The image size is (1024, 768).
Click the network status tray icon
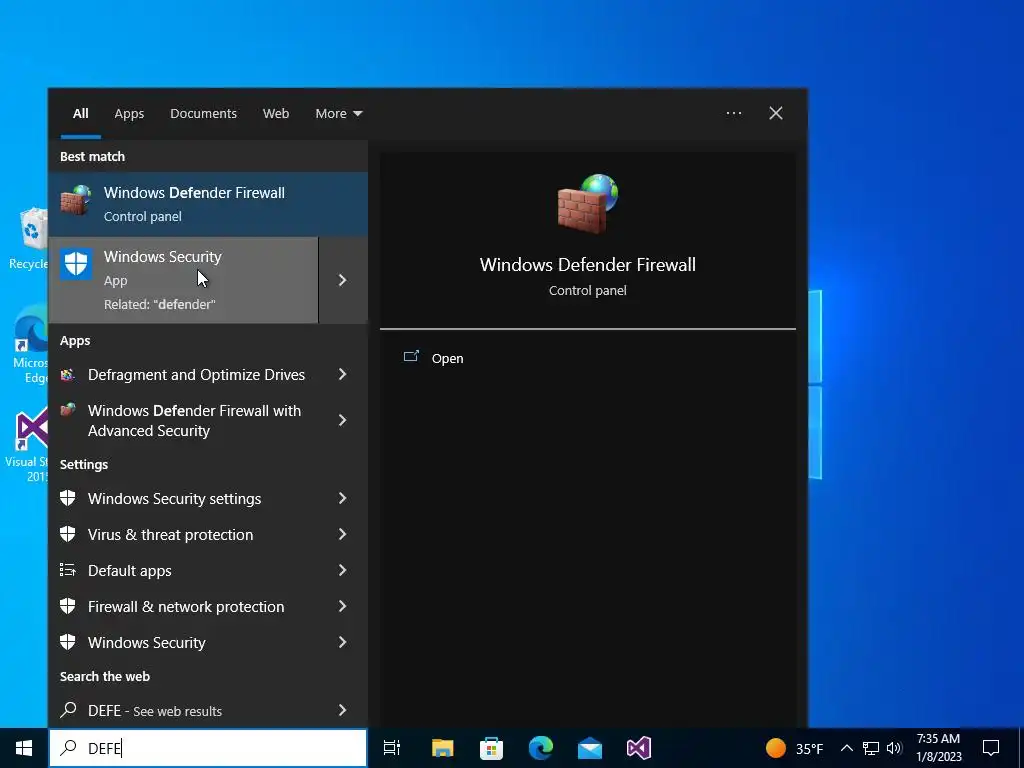click(871, 748)
